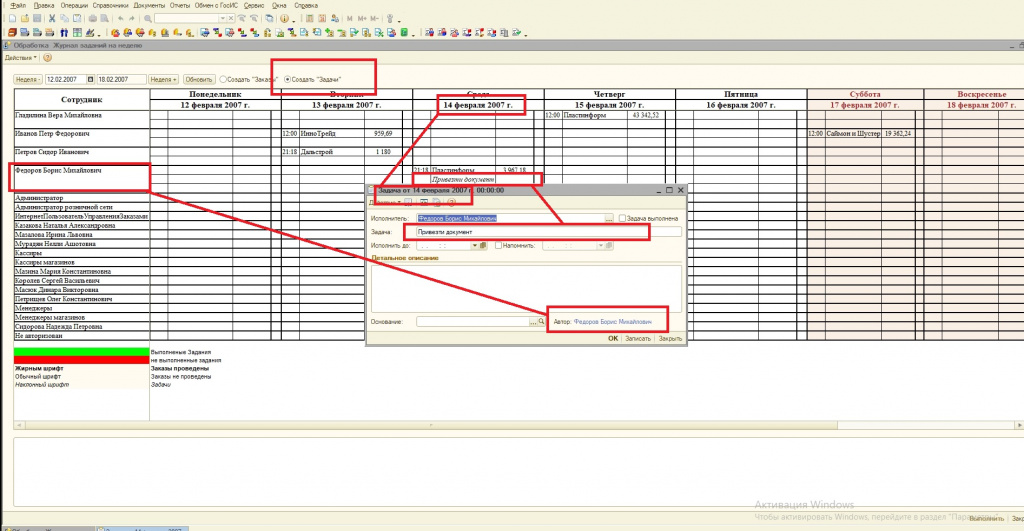Open the Документы menu

coord(149,5)
